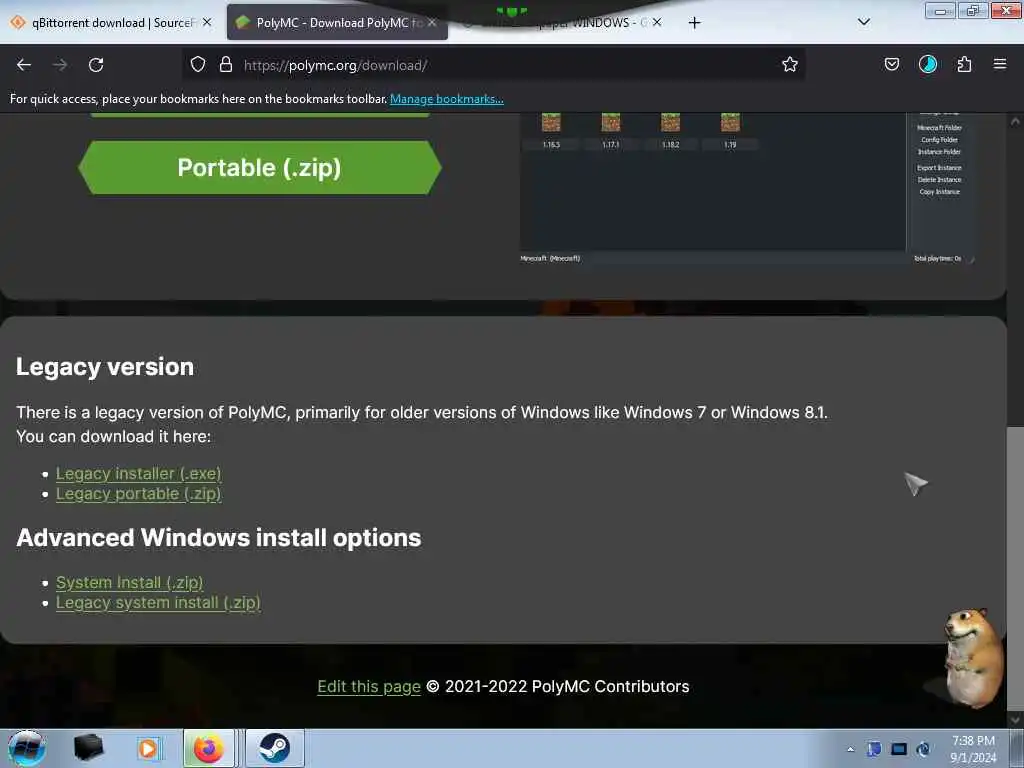Open the black box taskbar app
Viewport: 1024px width, 768px height.
[88, 748]
